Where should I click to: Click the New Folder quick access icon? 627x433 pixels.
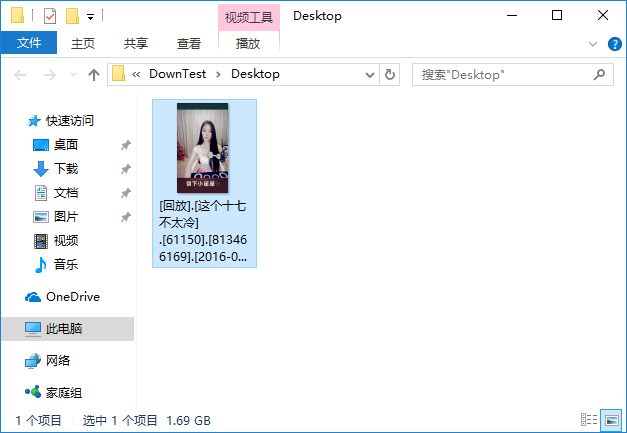click(72, 16)
